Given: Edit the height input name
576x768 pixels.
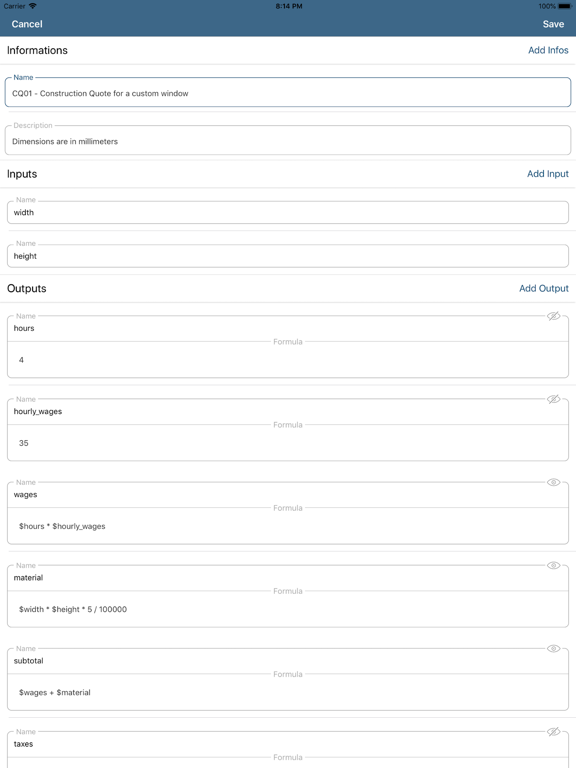Looking at the screenshot, I should click(x=288, y=256).
